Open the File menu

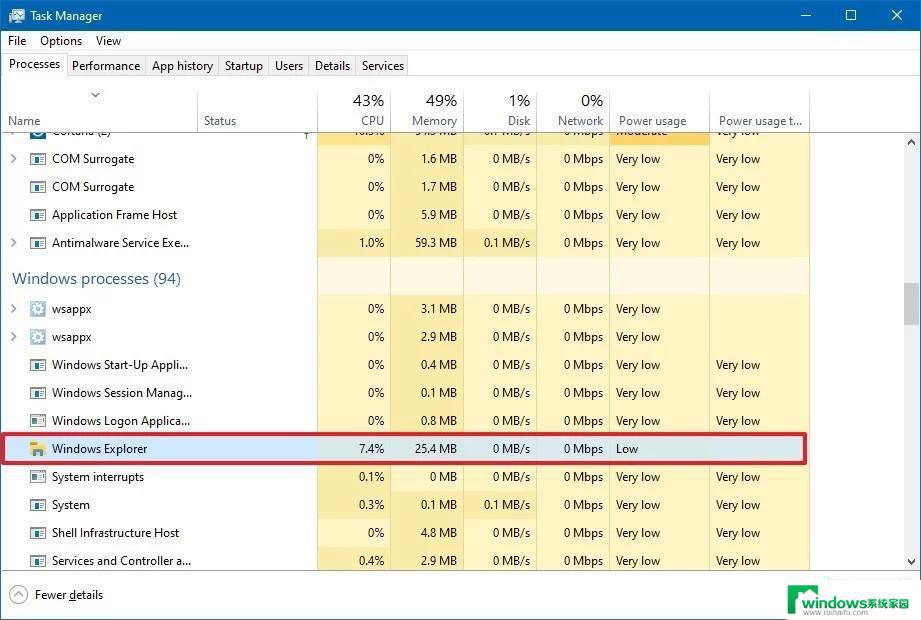point(17,41)
